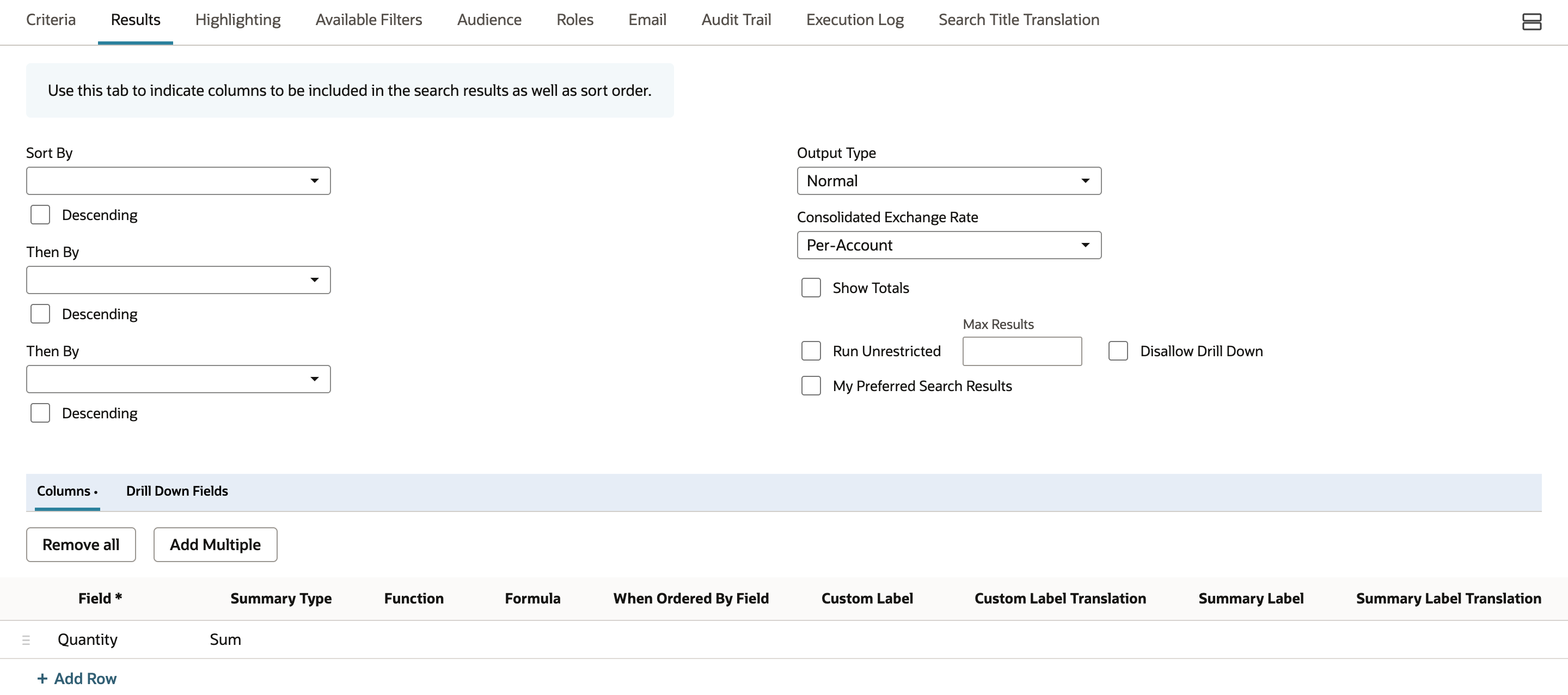Select the Columns subtab
The height and width of the screenshot is (695, 1568).
coord(67,491)
